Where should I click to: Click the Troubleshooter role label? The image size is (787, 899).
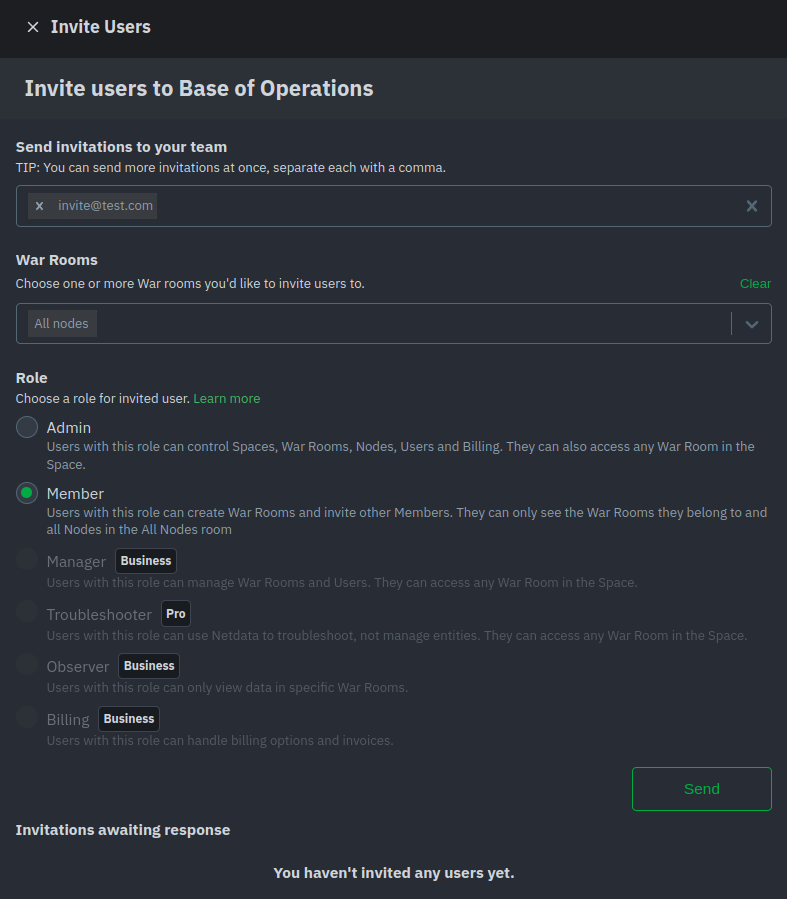pyautogui.click(x=99, y=615)
